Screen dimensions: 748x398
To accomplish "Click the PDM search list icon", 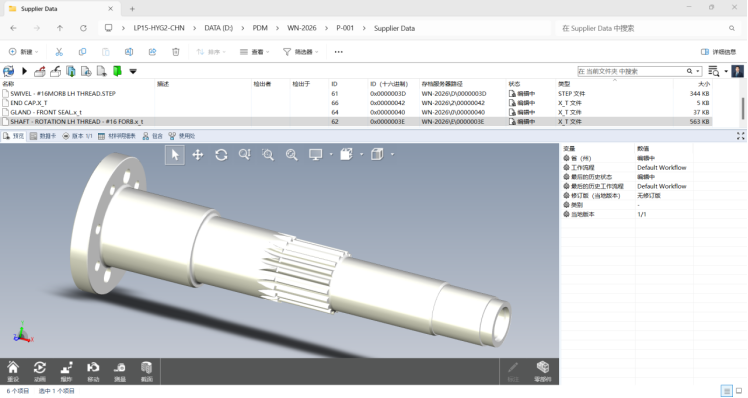I will (713, 71).
